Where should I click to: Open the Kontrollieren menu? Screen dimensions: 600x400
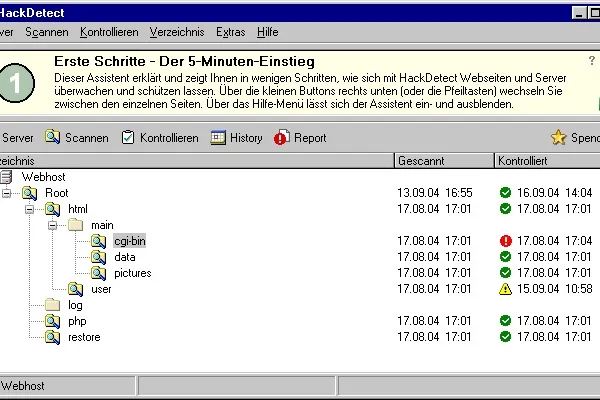point(109,32)
